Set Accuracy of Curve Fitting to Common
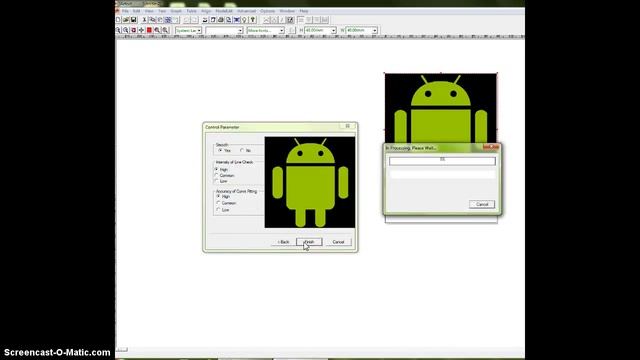This screenshot has height=360, width=640. 219,203
